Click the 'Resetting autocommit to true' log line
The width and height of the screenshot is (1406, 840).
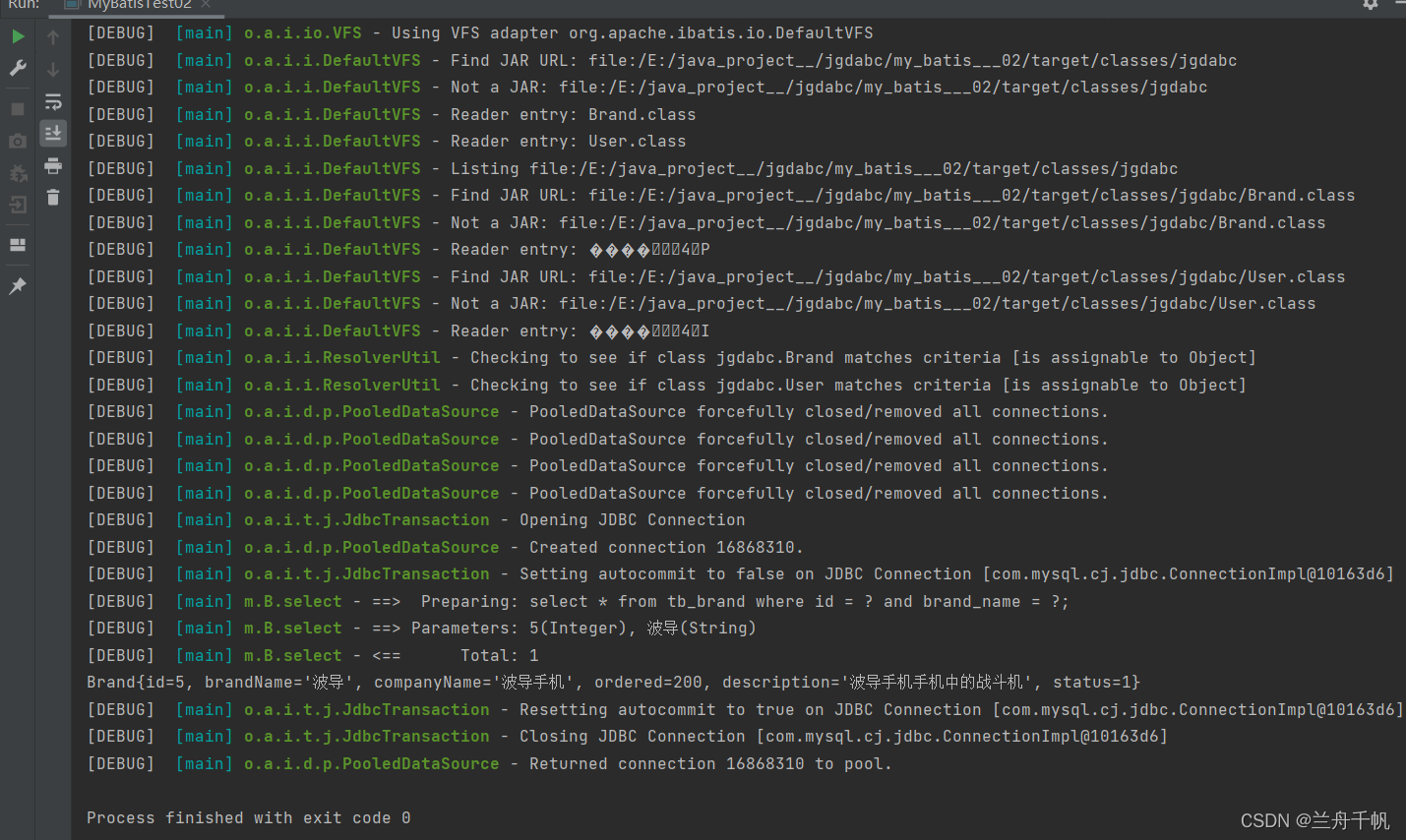pyautogui.click(x=746, y=710)
